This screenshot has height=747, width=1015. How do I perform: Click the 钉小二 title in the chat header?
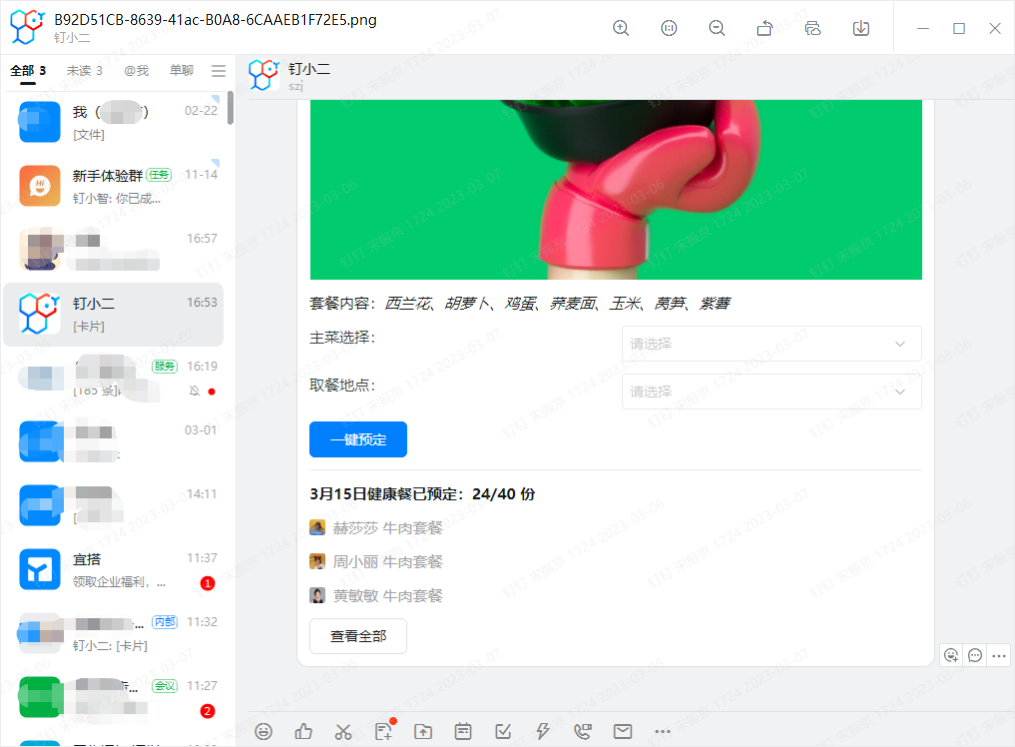point(309,69)
